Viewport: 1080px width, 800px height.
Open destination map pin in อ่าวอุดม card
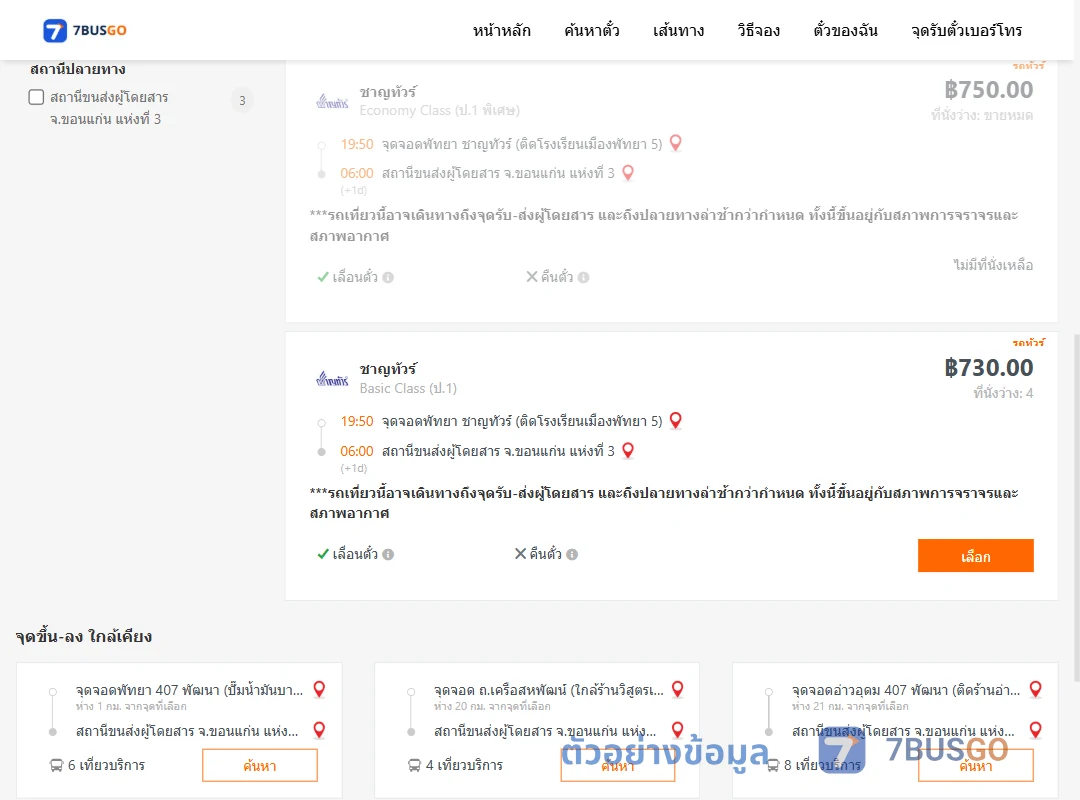pyautogui.click(x=1035, y=730)
